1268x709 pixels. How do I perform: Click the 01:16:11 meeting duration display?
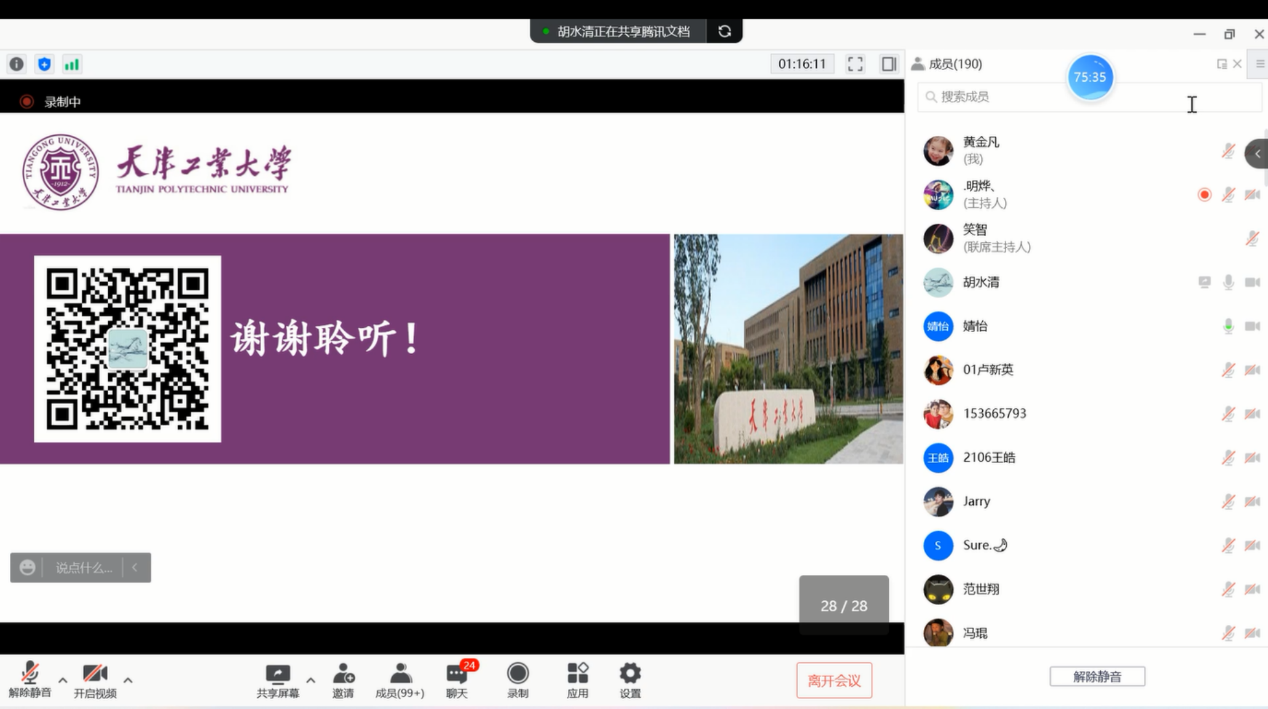[803, 64]
